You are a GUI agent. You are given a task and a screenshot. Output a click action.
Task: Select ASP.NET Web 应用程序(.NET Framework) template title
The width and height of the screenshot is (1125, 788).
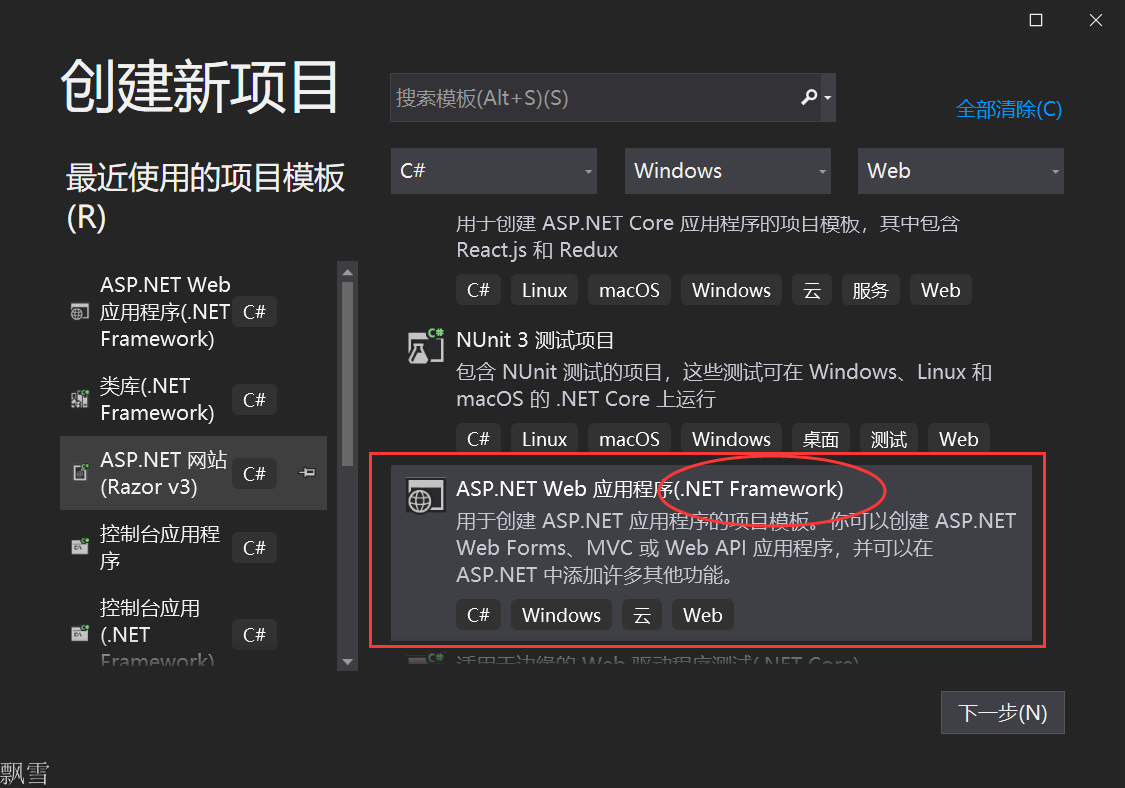[x=650, y=489]
